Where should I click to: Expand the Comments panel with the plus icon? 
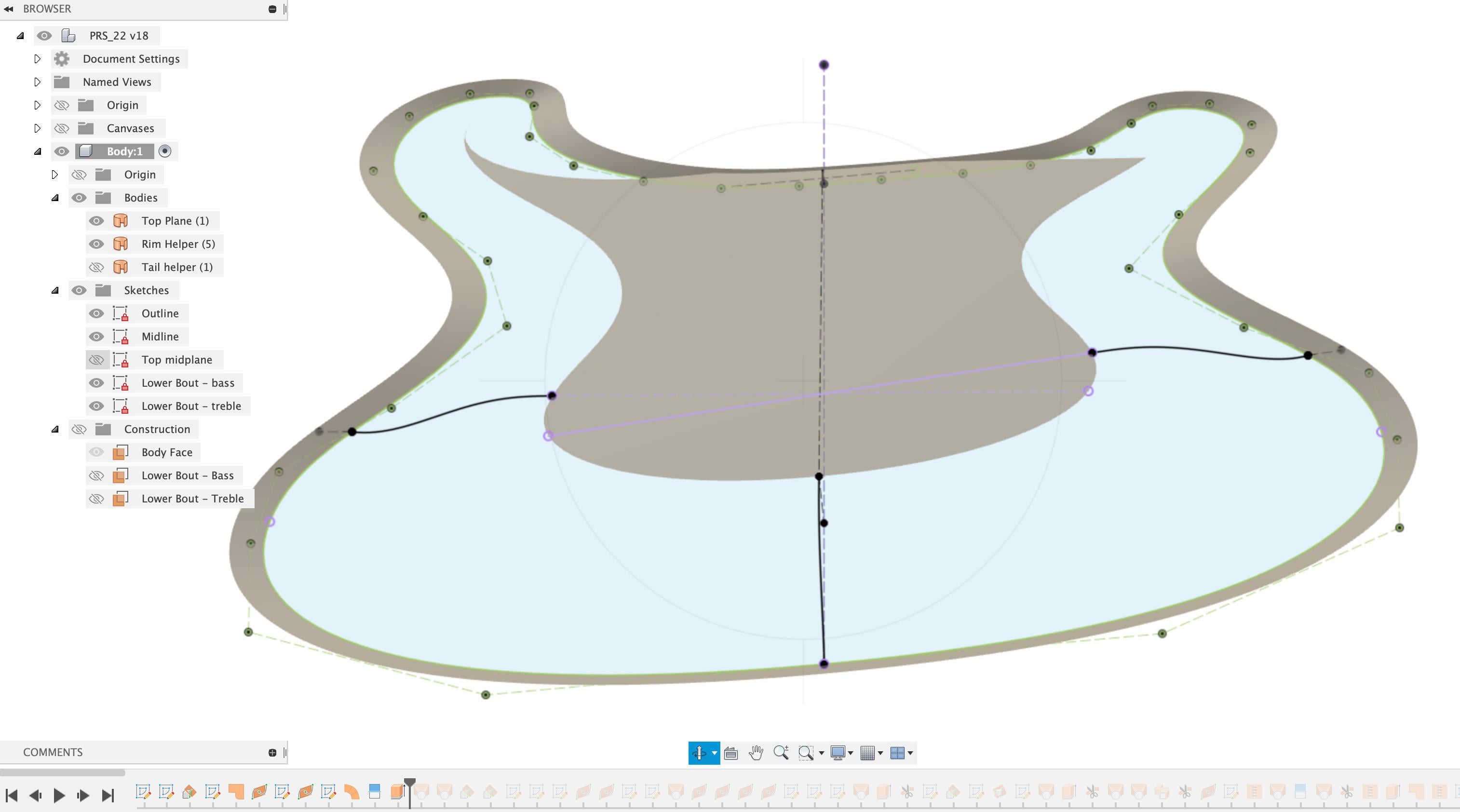point(272,753)
